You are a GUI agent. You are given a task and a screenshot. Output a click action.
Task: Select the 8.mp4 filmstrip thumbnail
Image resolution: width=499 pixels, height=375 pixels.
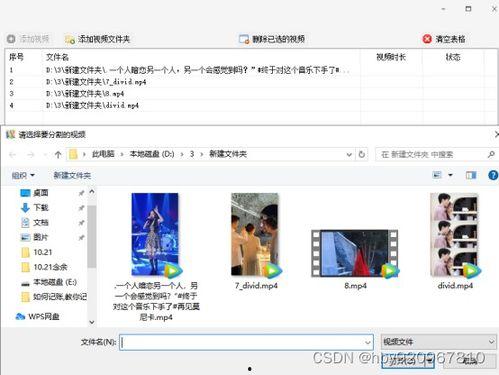pos(355,253)
